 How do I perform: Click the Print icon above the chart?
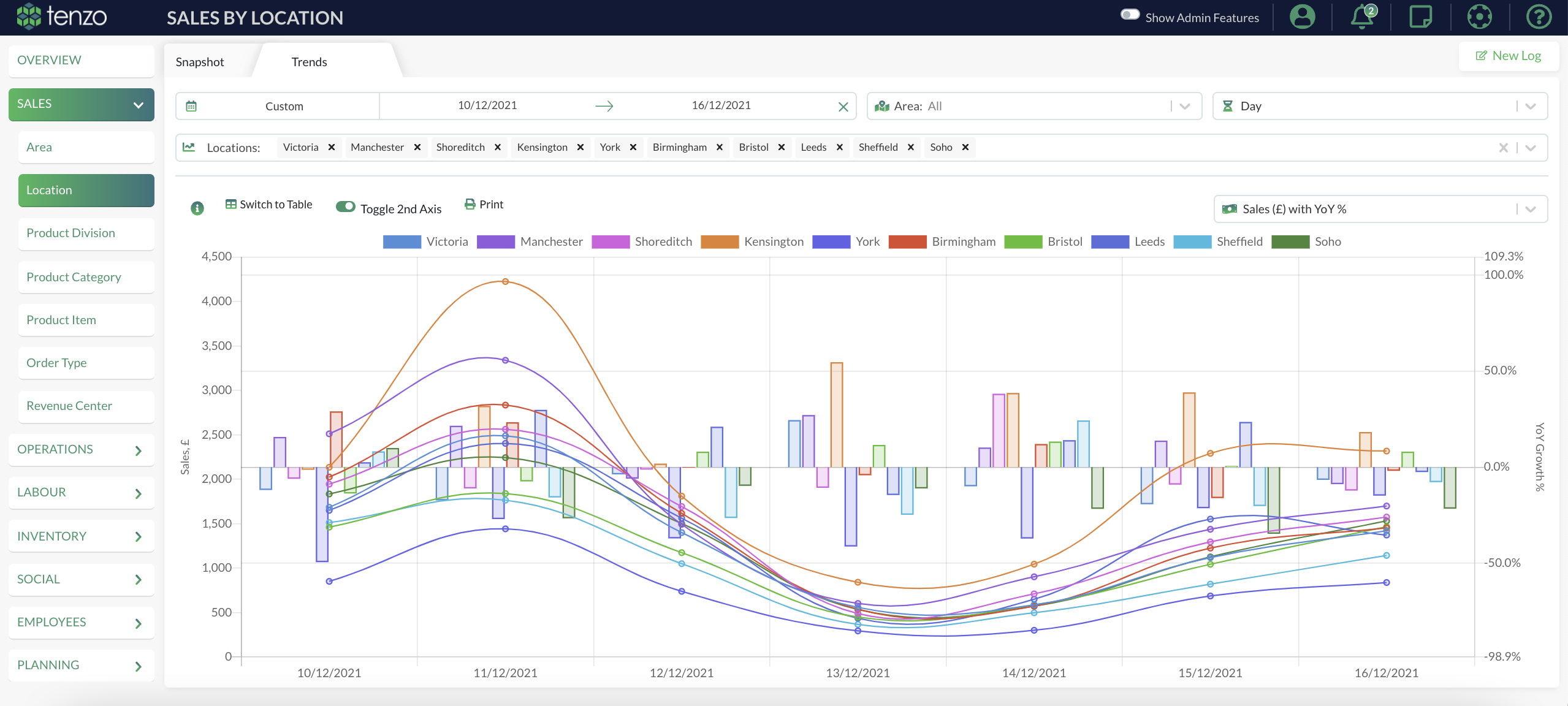pos(470,204)
